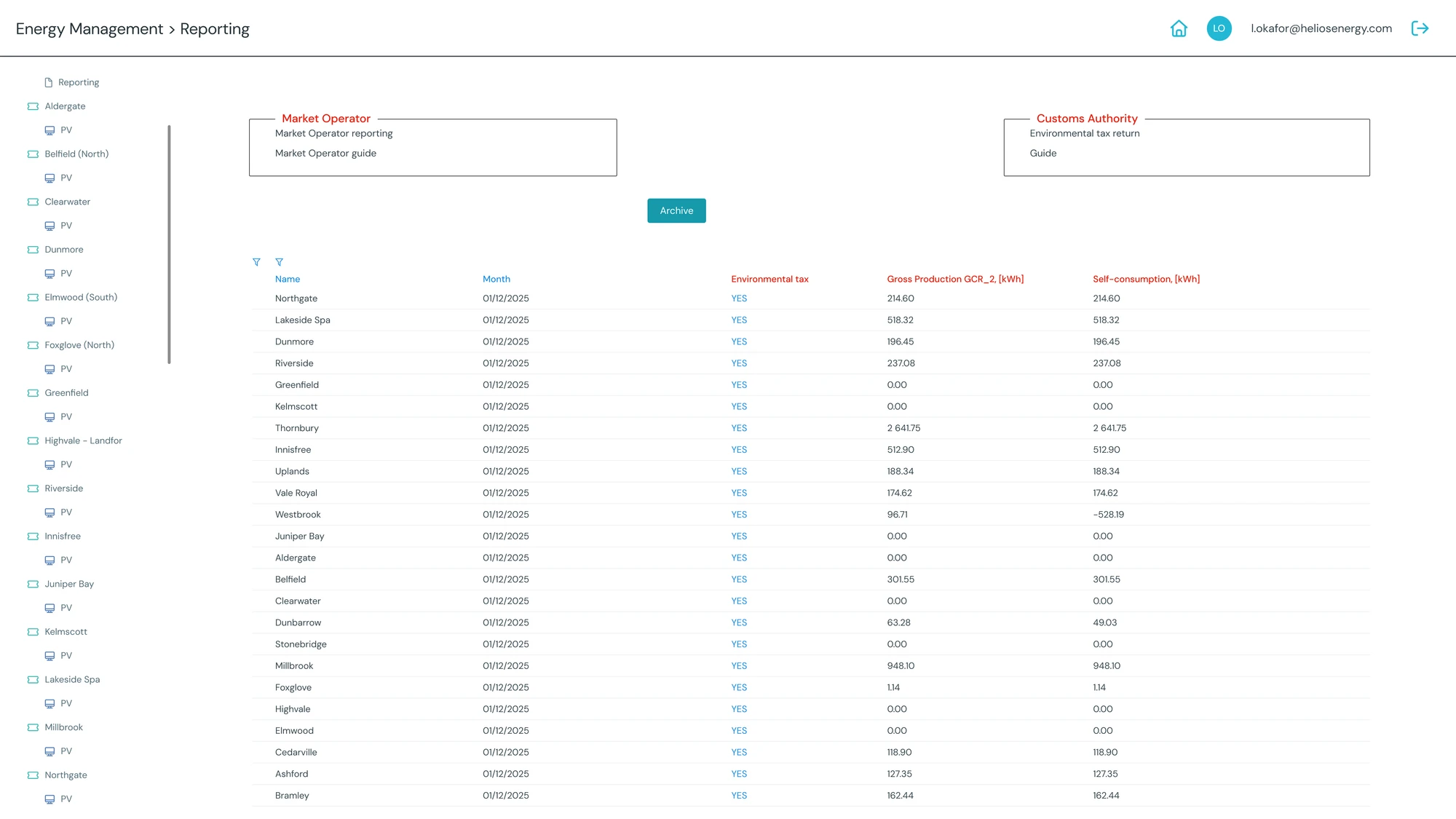Click the logout arrow icon

(x=1420, y=28)
